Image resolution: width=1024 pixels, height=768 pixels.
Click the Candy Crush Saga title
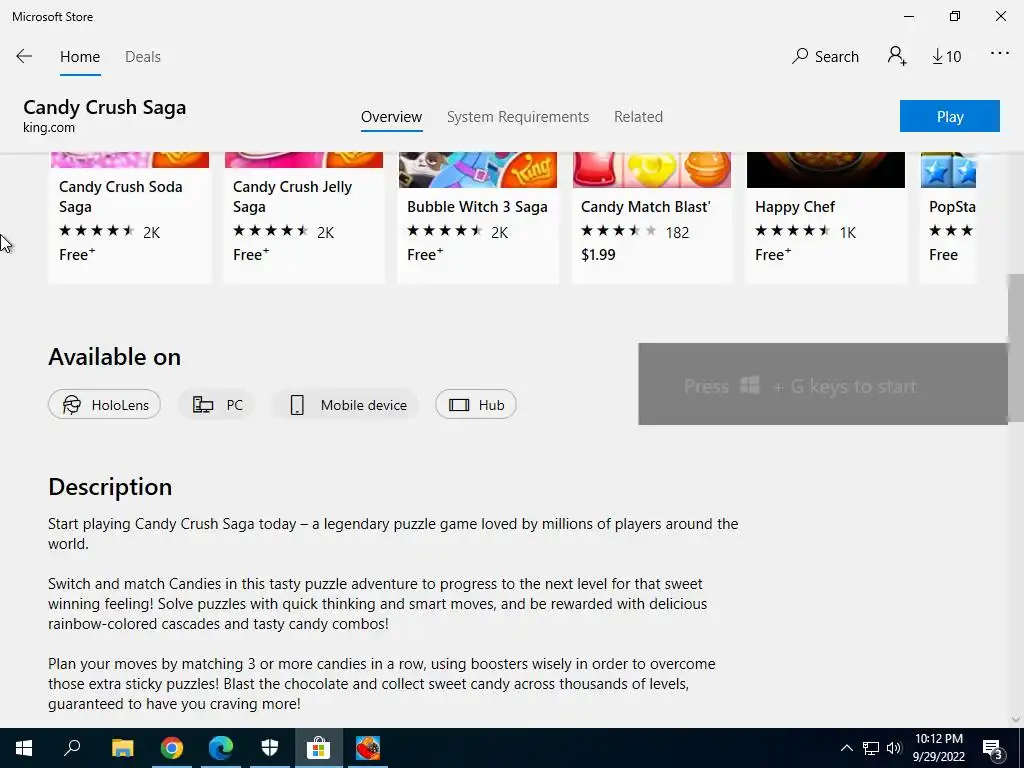tap(104, 107)
